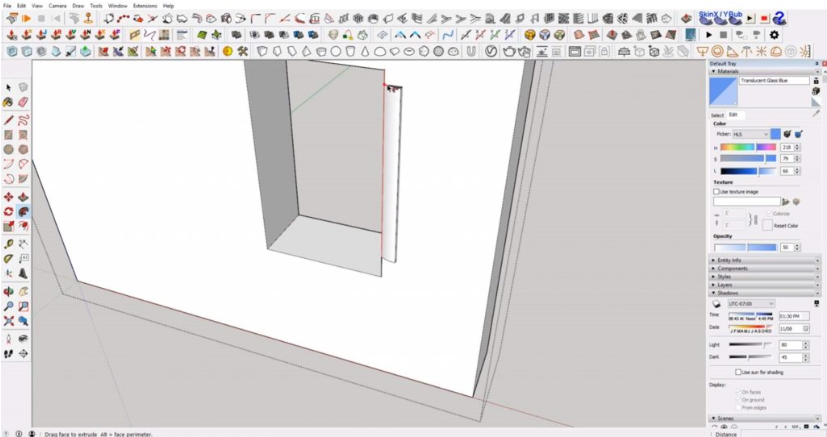
Task: Enable Use texture image checkbox
Action: [716, 192]
